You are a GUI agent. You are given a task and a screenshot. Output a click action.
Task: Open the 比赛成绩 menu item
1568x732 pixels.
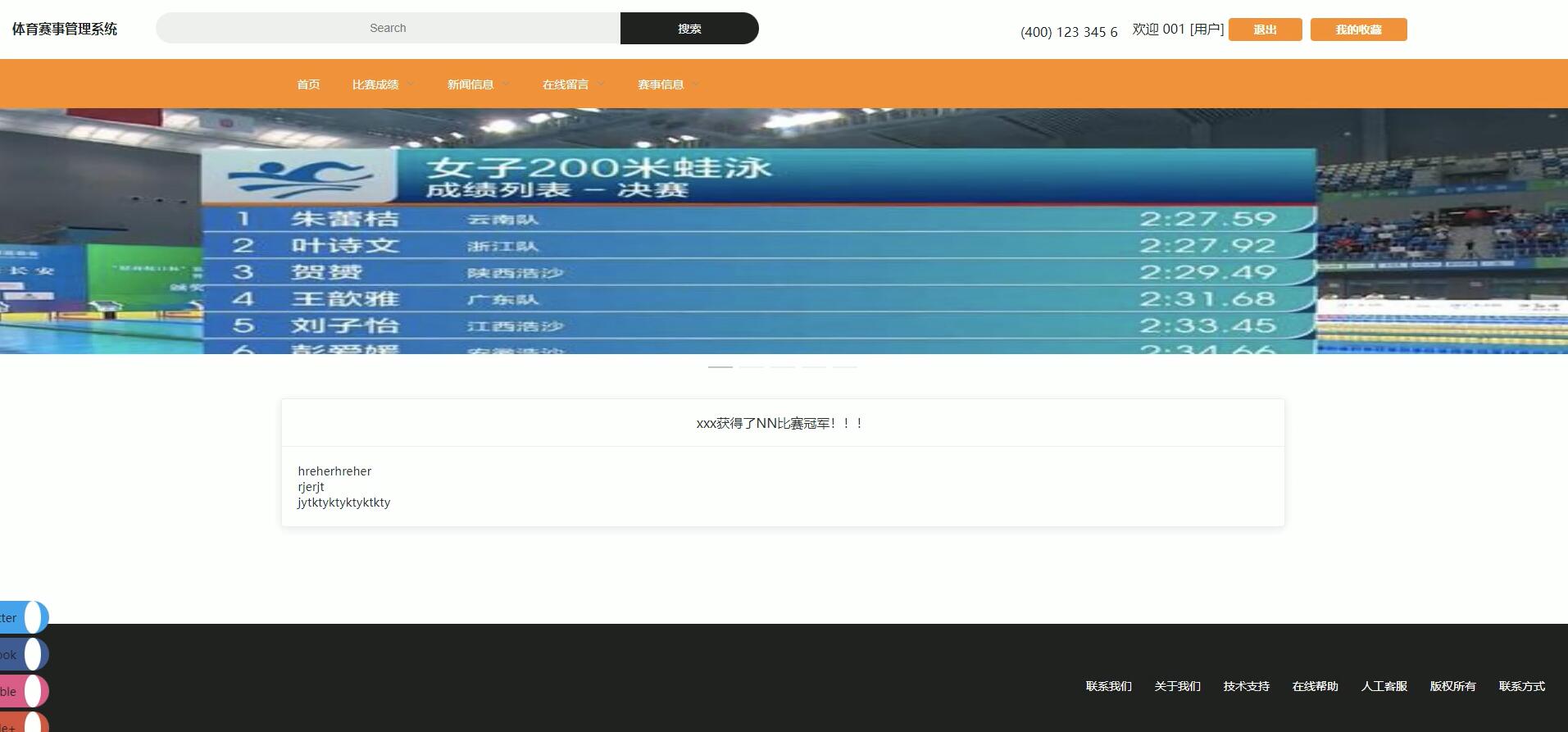point(375,84)
